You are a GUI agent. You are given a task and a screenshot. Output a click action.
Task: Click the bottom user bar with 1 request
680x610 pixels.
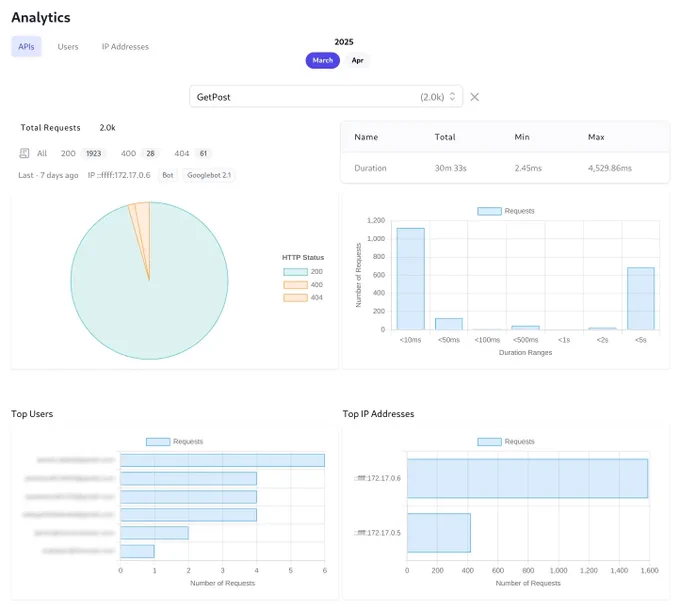pyautogui.click(x=137, y=551)
